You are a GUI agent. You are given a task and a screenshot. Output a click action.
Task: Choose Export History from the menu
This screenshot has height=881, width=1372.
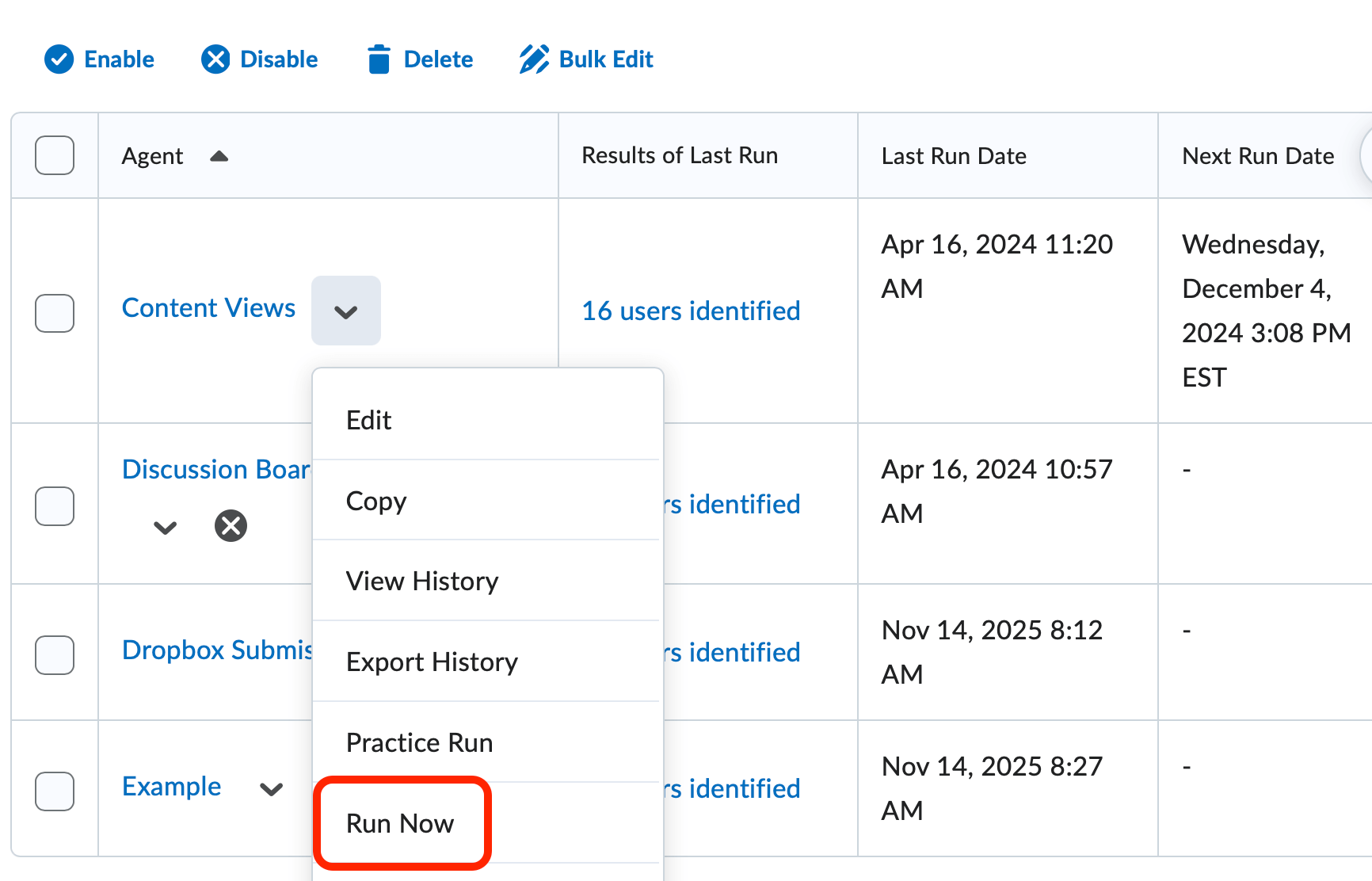click(432, 662)
